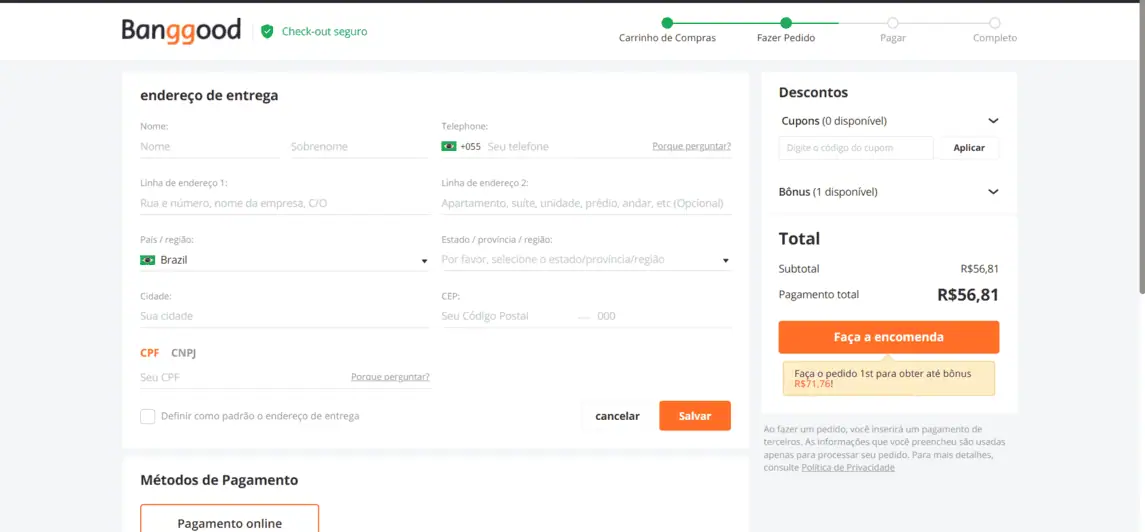Click the R$56,81 Subtotal amount
The image size is (1145, 532).
tap(980, 269)
